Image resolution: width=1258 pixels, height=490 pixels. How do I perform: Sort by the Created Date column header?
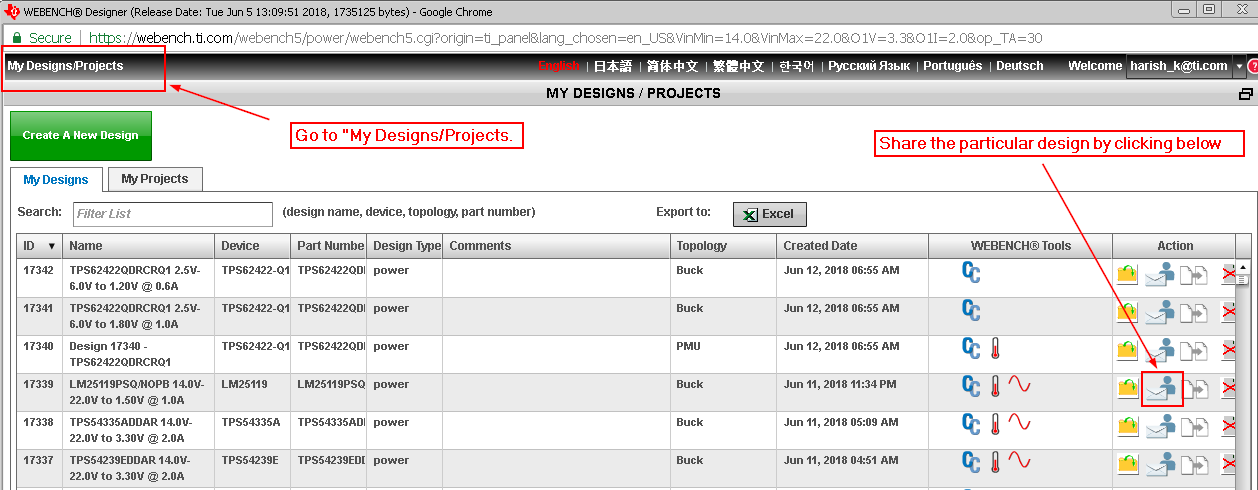(853, 246)
